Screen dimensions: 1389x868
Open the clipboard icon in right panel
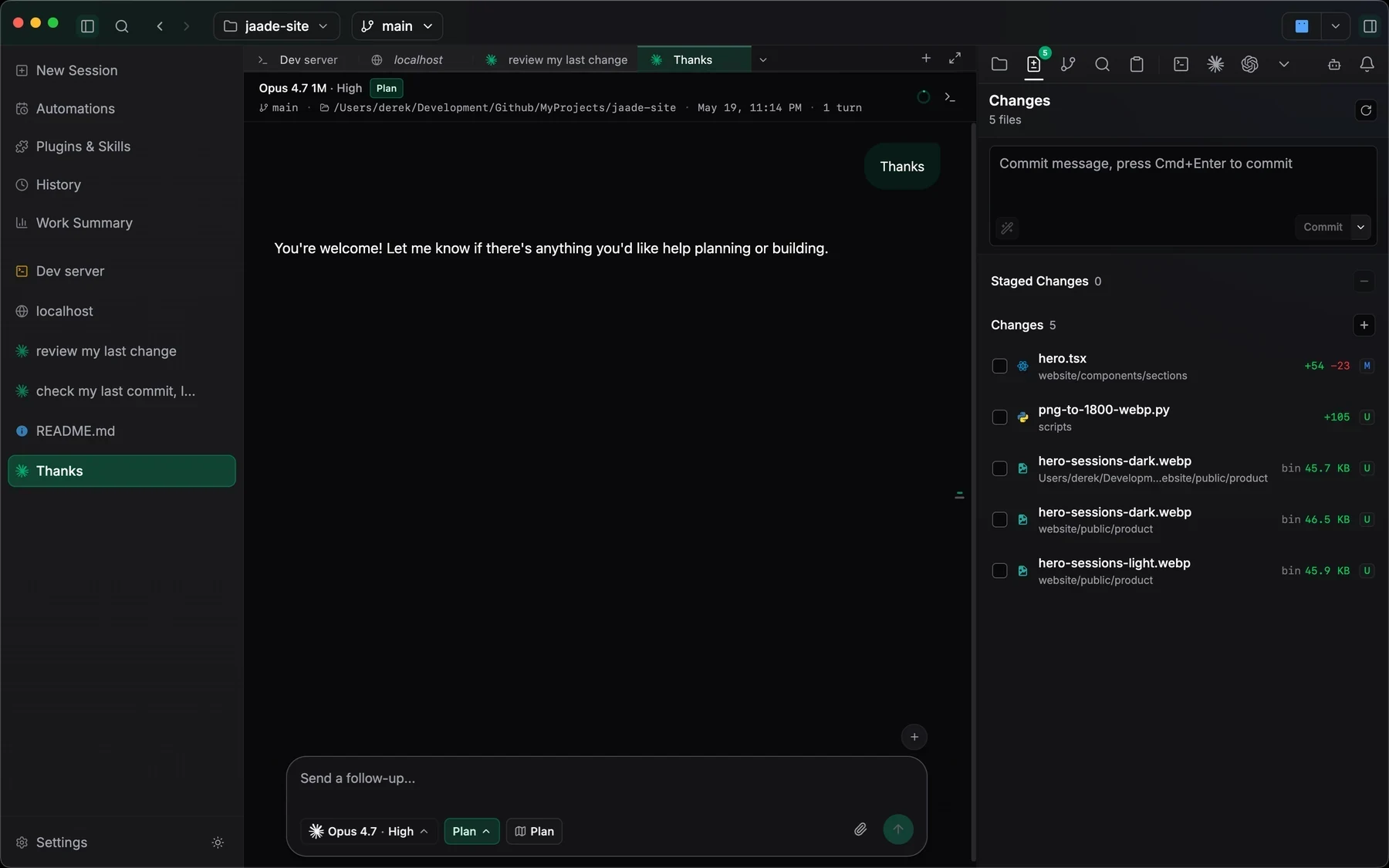(x=1137, y=64)
